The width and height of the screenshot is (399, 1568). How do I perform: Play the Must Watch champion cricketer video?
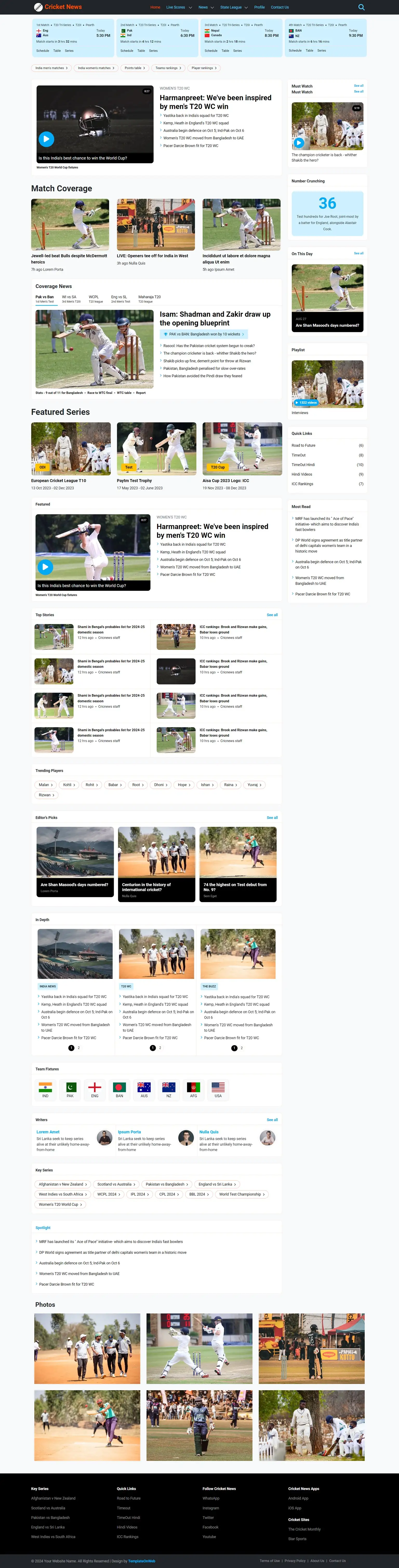coord(299,143)
